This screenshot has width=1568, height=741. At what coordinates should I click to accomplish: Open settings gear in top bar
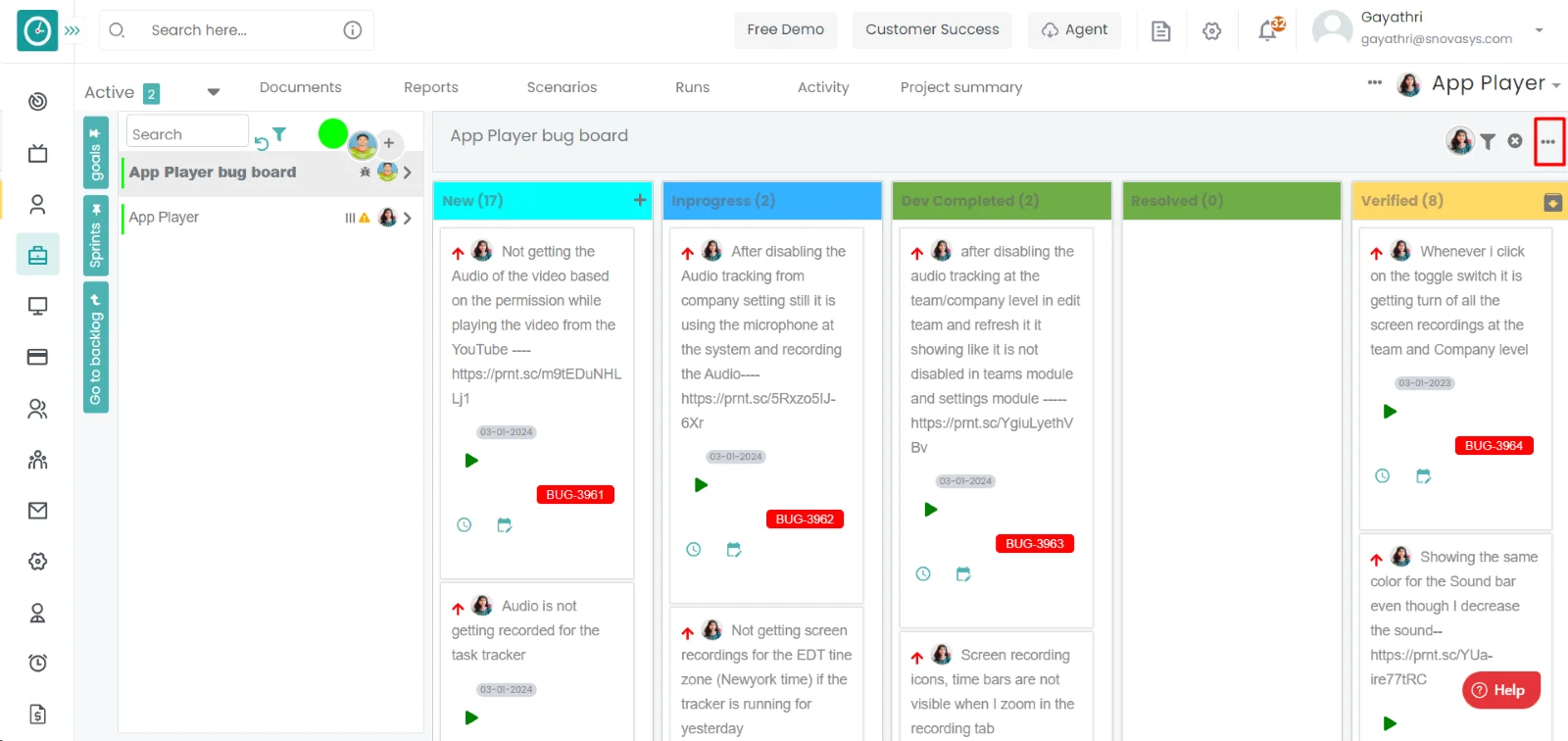pos(1212,31)
